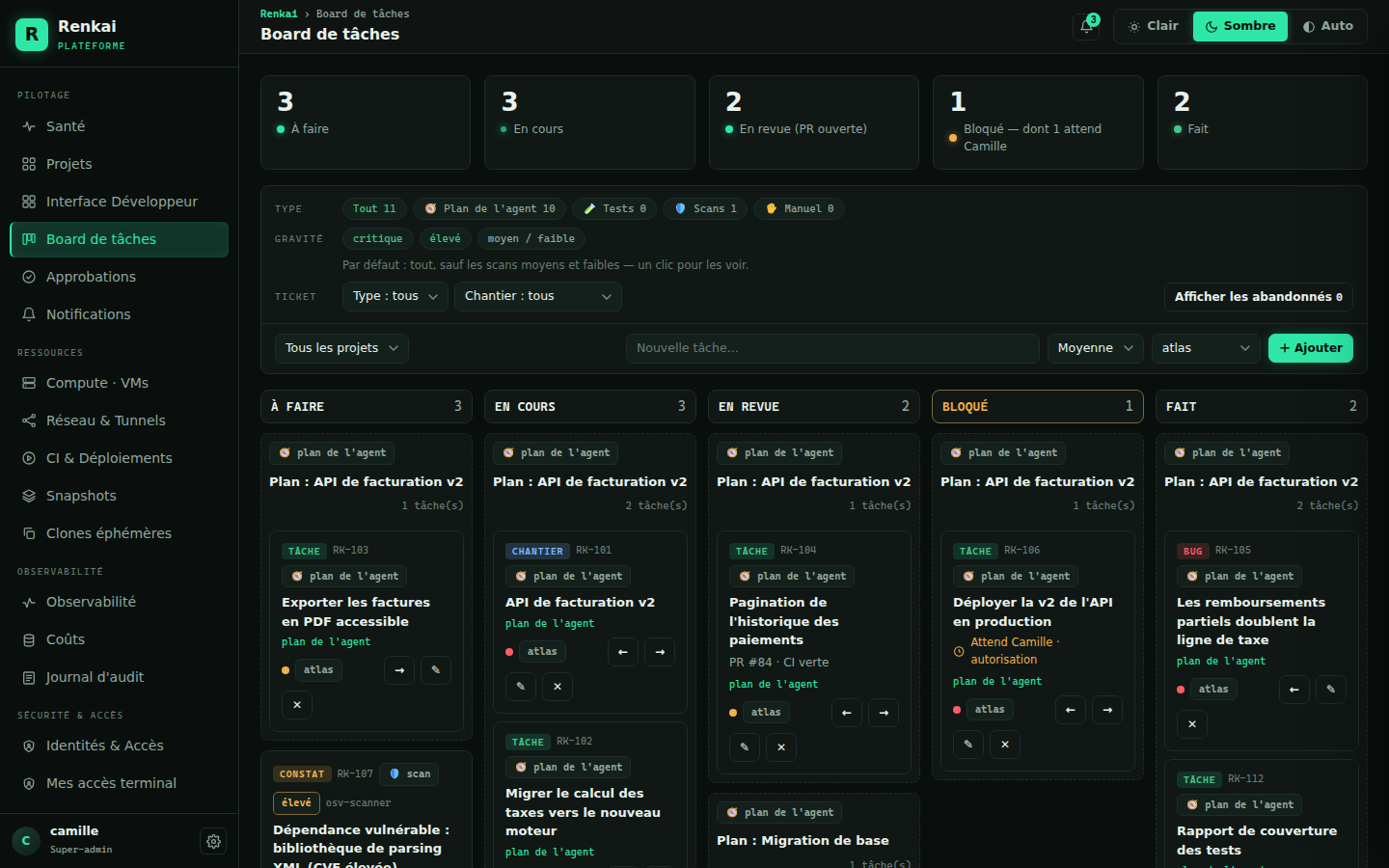Viewport: 1389px width, 868px height.
Task: Open the notifications bell icon
Action: tap(1086, 26)
